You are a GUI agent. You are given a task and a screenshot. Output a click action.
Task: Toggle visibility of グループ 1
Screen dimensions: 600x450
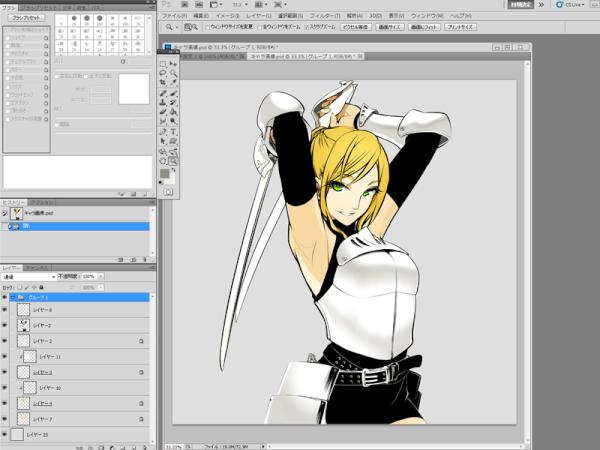[x=5, y=297]
